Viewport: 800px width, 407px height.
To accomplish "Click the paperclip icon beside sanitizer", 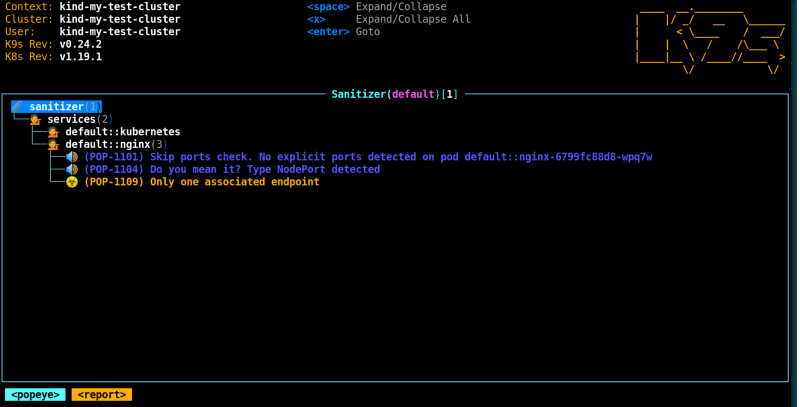I will (x=18, y=107).
